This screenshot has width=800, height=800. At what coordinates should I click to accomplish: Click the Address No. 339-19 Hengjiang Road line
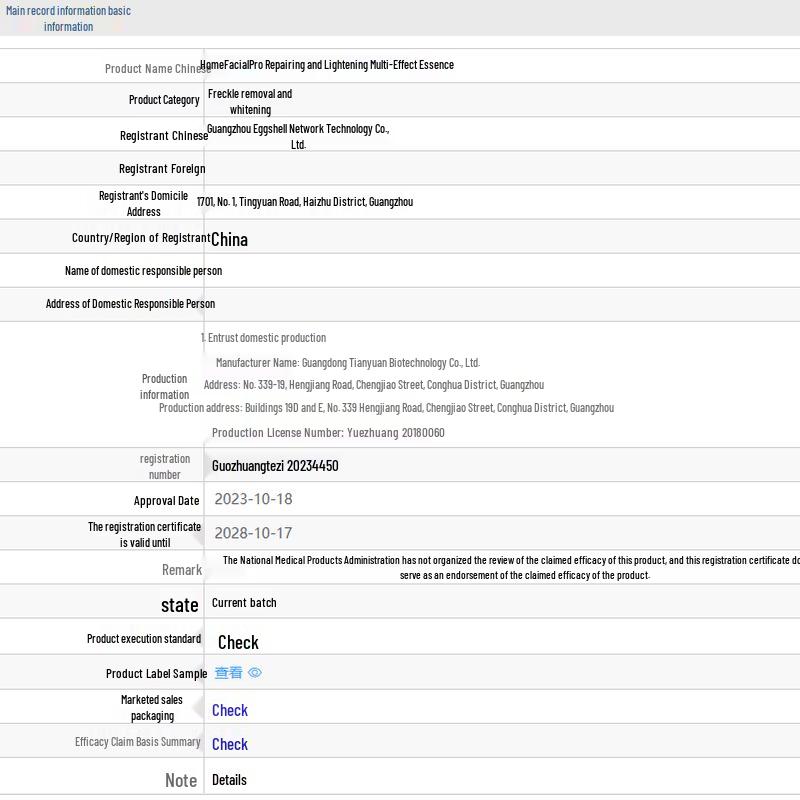coord(373,385)
